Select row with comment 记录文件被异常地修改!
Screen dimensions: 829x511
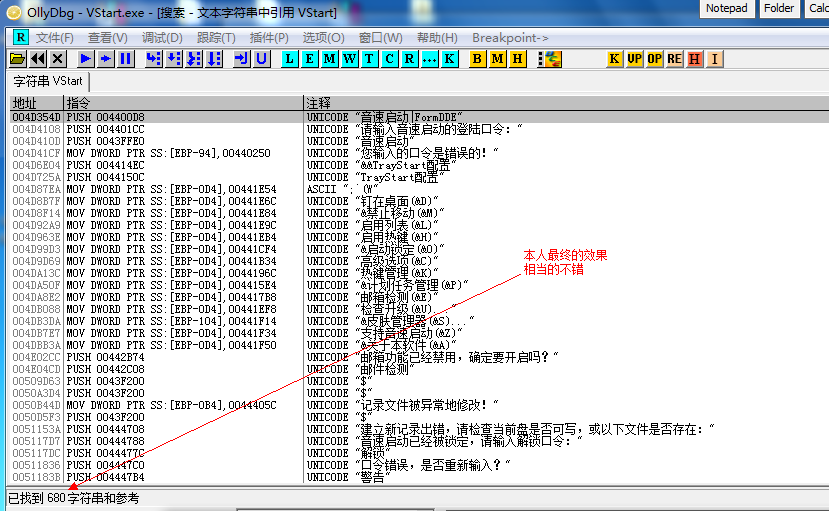pos(419,405)
